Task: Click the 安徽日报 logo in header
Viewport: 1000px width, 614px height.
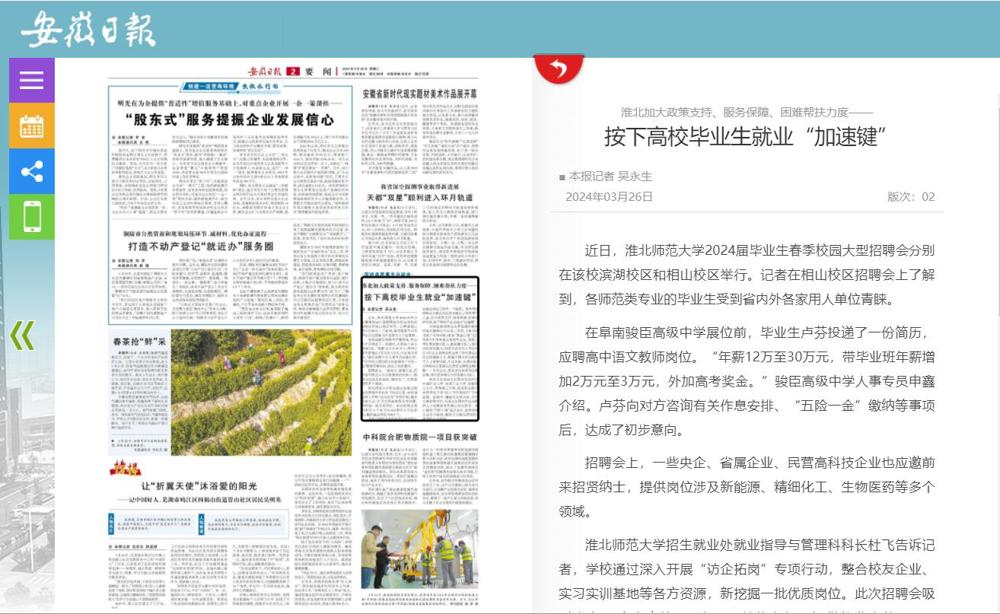Action: click(x=88, y=30)
